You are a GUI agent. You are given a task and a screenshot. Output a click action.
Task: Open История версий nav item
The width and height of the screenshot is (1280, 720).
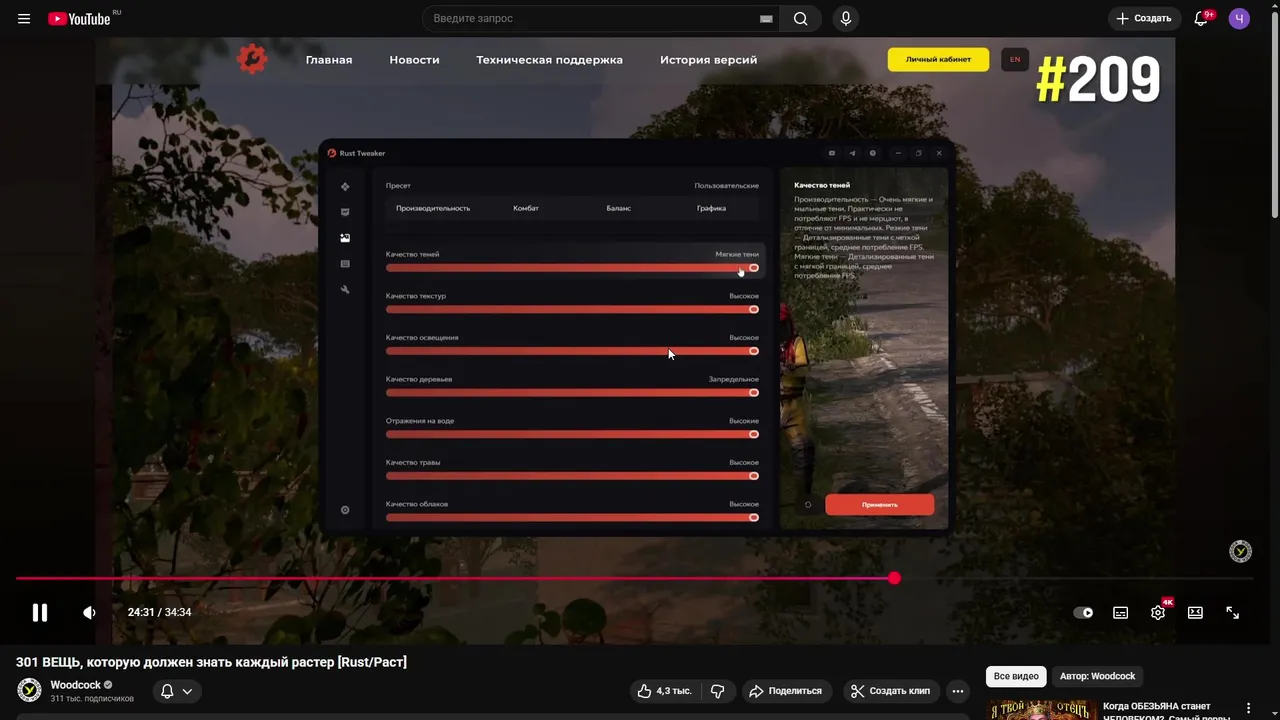(x=708, y=60)
